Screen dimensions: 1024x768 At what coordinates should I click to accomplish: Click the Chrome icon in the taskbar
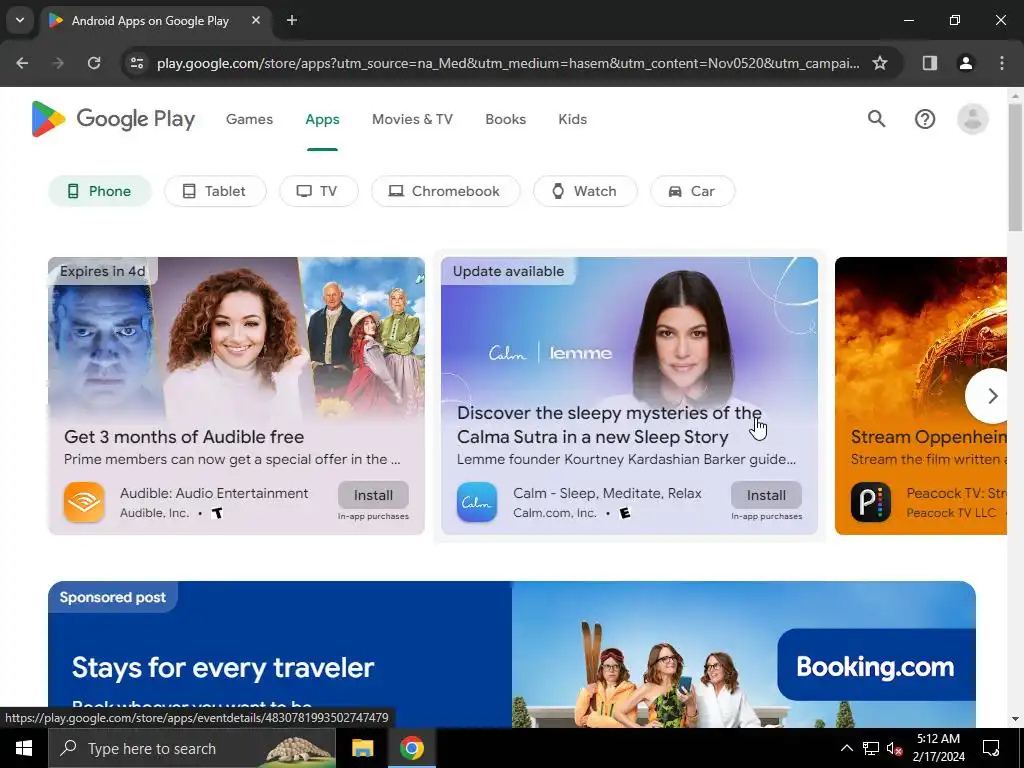(411, 748)
